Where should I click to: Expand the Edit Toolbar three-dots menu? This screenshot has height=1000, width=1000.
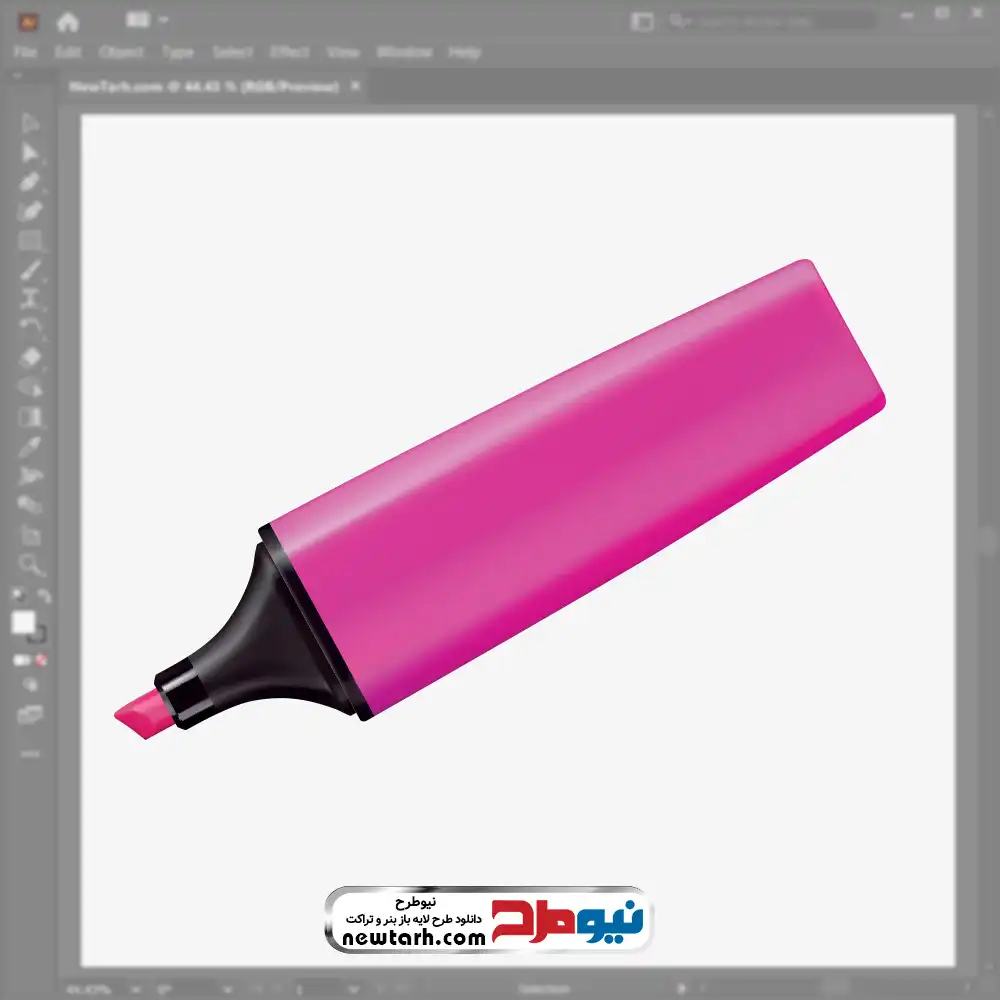tap(30, 752)
